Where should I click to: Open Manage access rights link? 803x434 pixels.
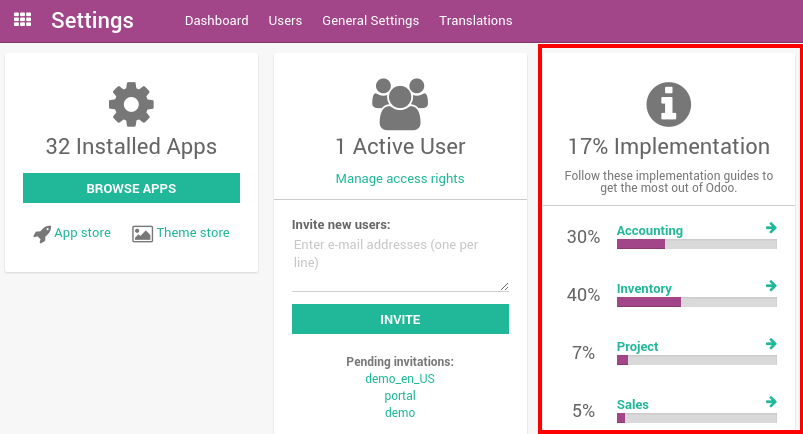400,179
